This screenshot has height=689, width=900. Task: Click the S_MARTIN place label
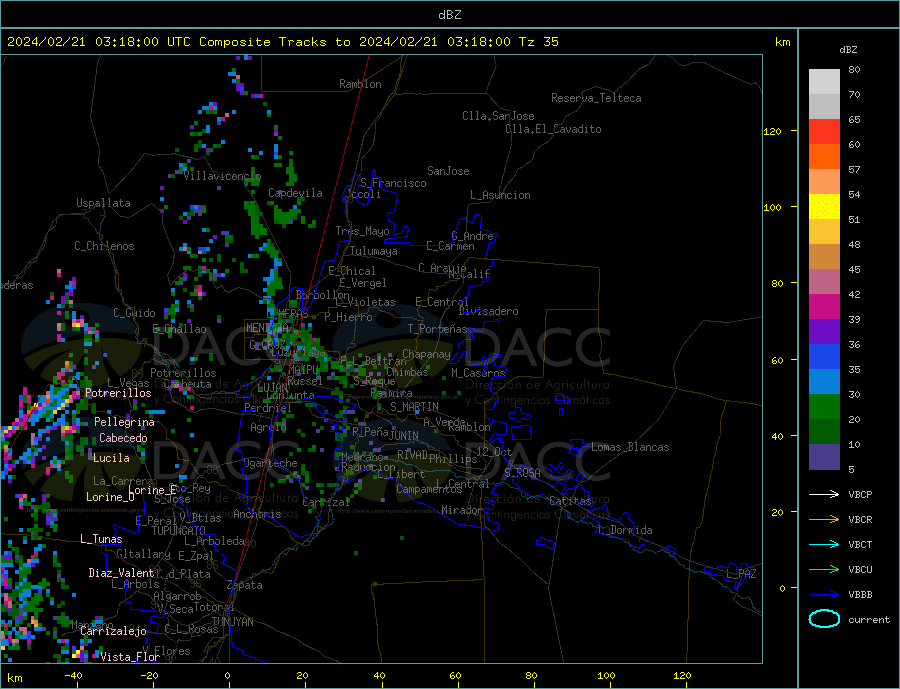[x=414, y=407]
